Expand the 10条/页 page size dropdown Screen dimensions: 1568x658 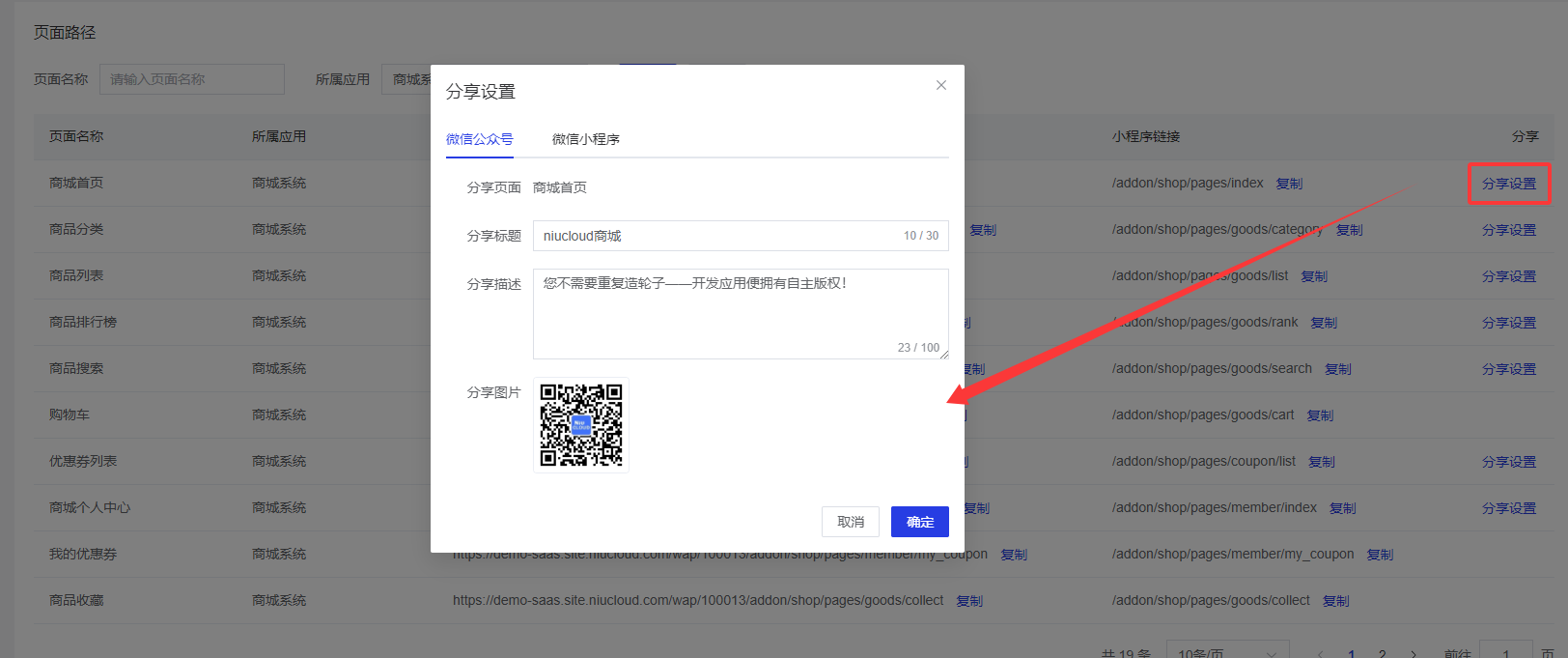point(1226,652)
